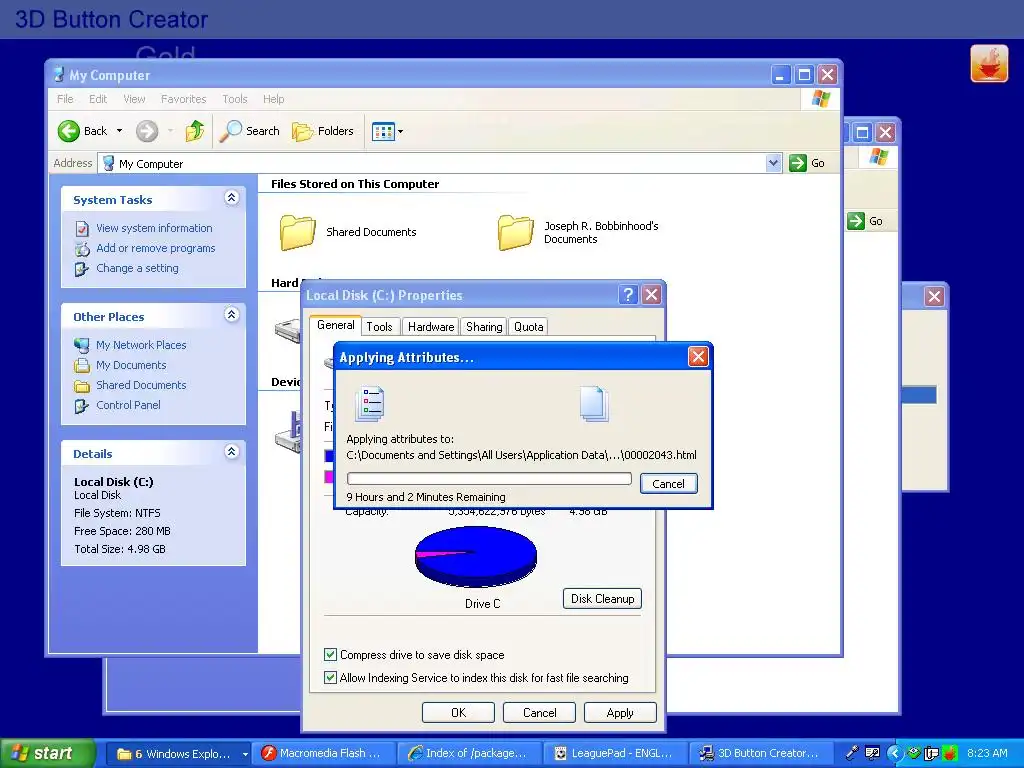The width and height of the screenshot is (1024, 768).
Task: Click the My Network Places icon
Action: tap(82, 345)
